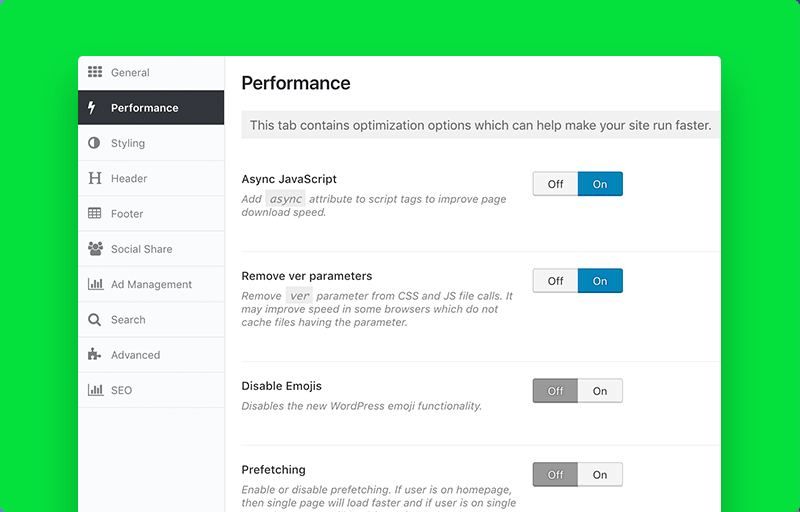Screen dimensions: 800x512
Task: Select On for Async JavaScript
Action: [600, 184]
